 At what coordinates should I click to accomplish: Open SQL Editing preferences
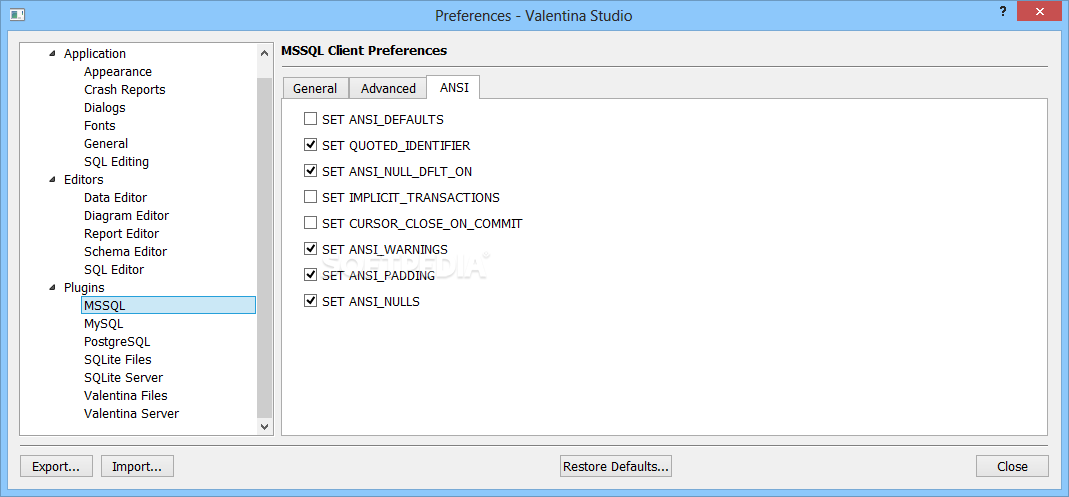tap(116, 162)
